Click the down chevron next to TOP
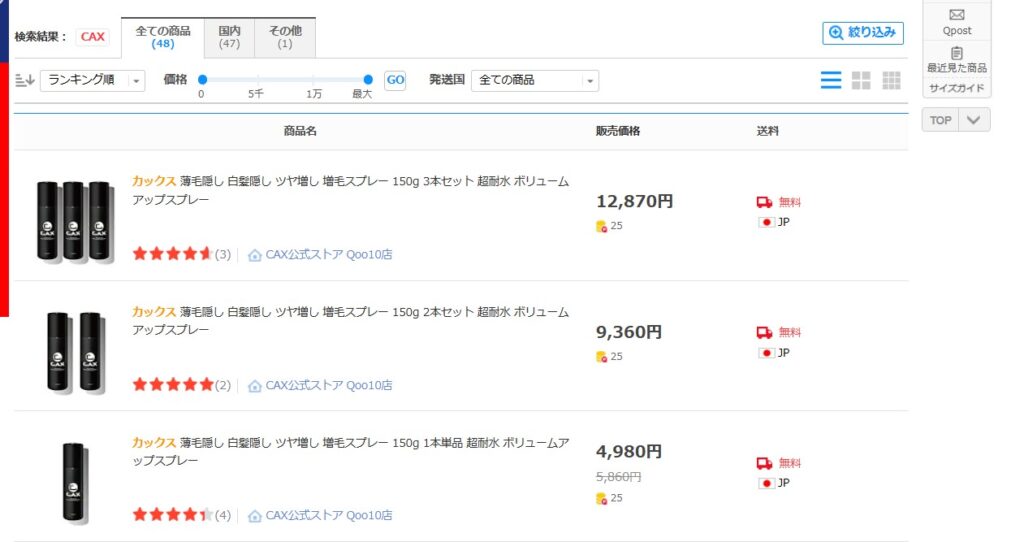1024x542 pixels. 974,120
